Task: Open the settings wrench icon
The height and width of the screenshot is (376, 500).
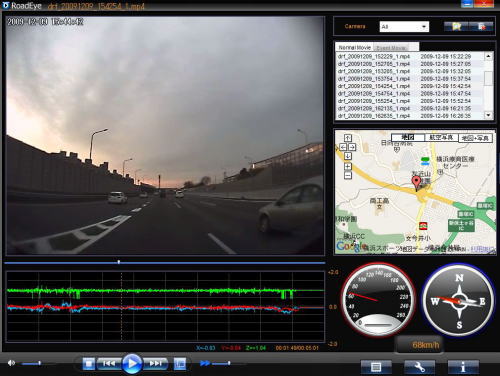Action: coord(419,367)
